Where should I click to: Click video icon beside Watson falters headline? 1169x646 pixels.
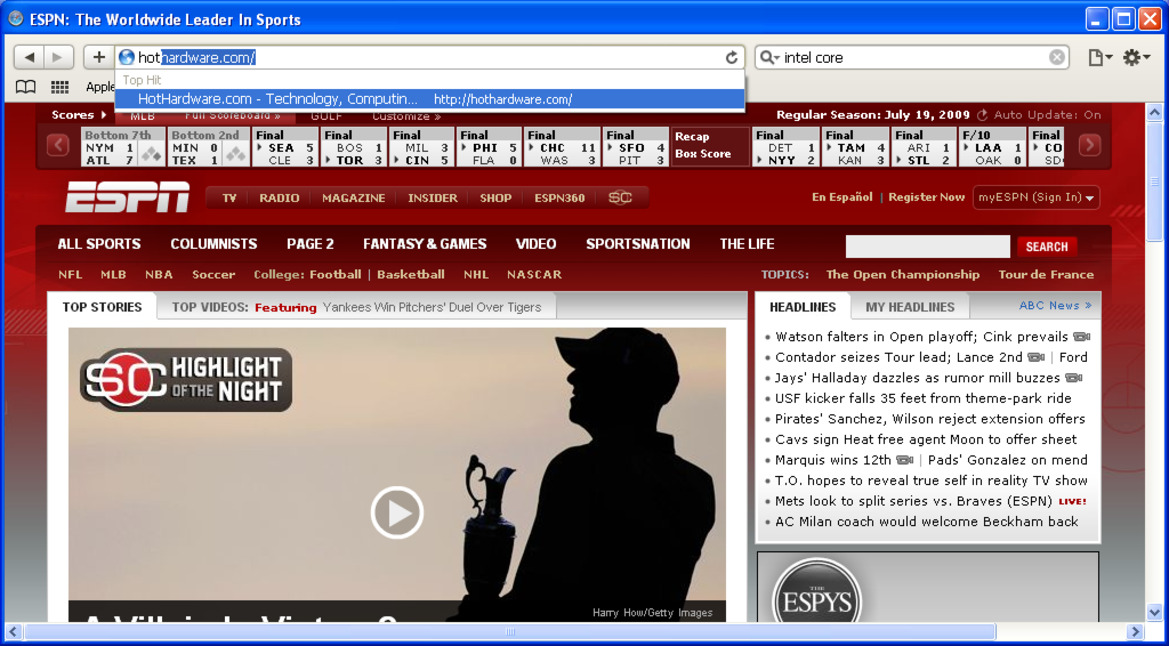point(1082,336)
